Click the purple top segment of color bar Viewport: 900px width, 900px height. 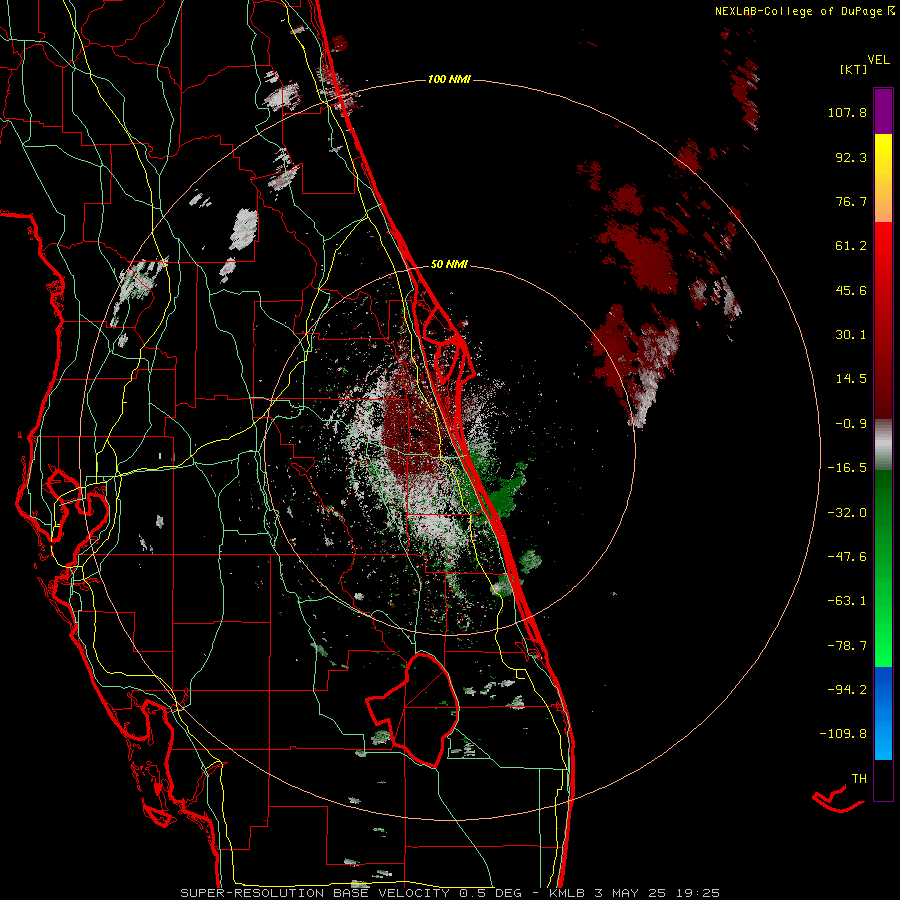[883, 111]
